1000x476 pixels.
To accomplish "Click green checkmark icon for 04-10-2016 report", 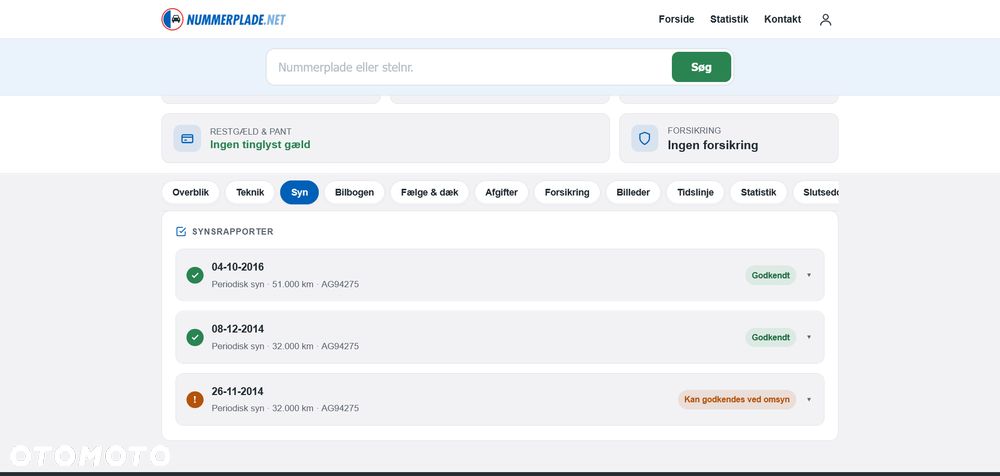I will pos(195,275).
